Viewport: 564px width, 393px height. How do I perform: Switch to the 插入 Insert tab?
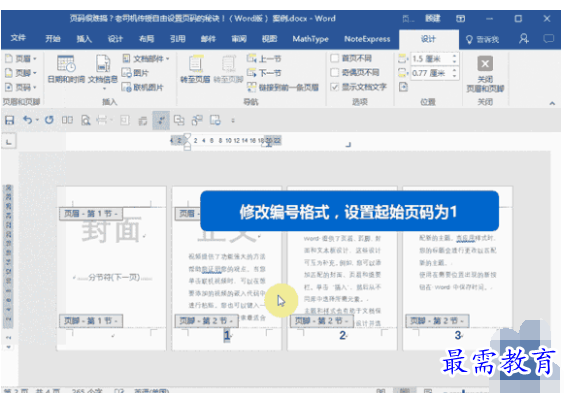pos(84,39)
